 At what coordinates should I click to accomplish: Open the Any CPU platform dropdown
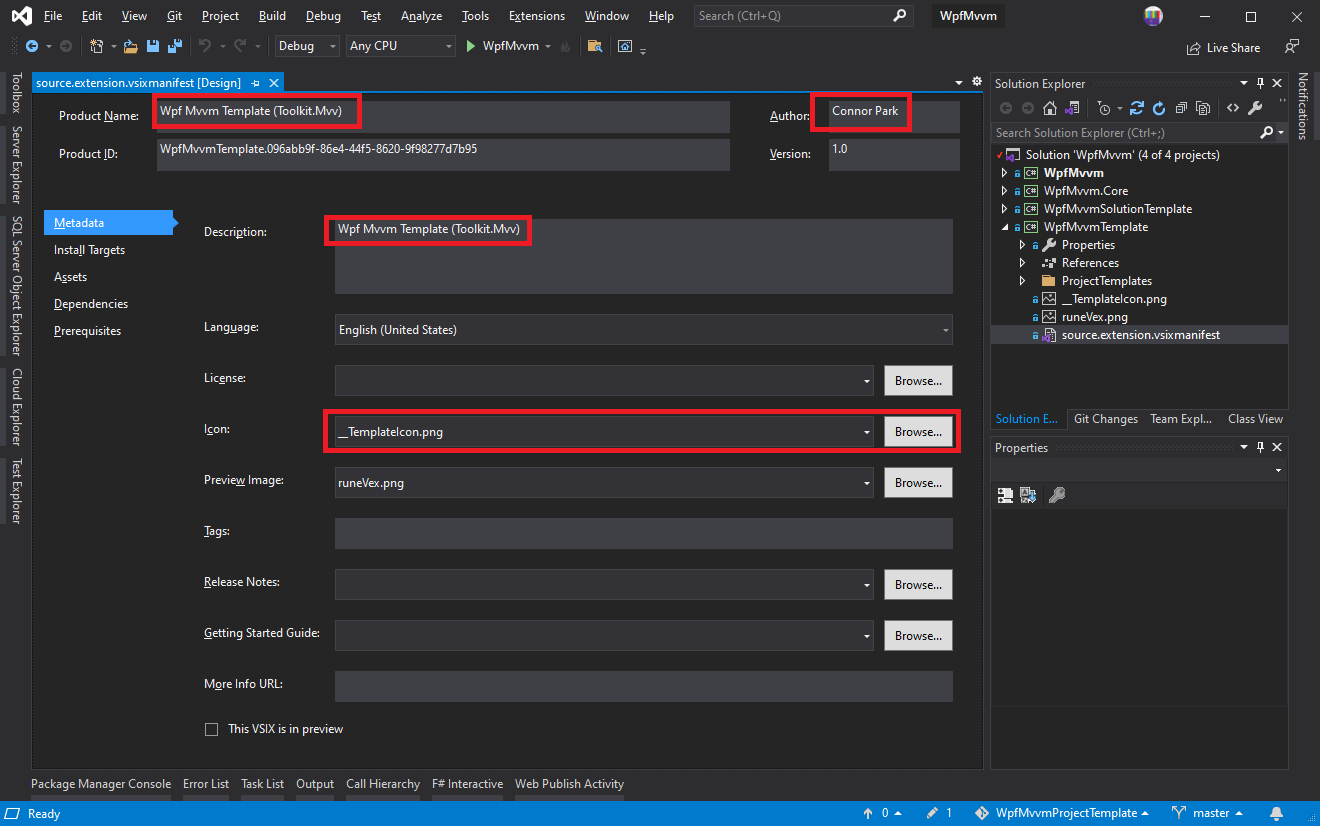(401, 46)
